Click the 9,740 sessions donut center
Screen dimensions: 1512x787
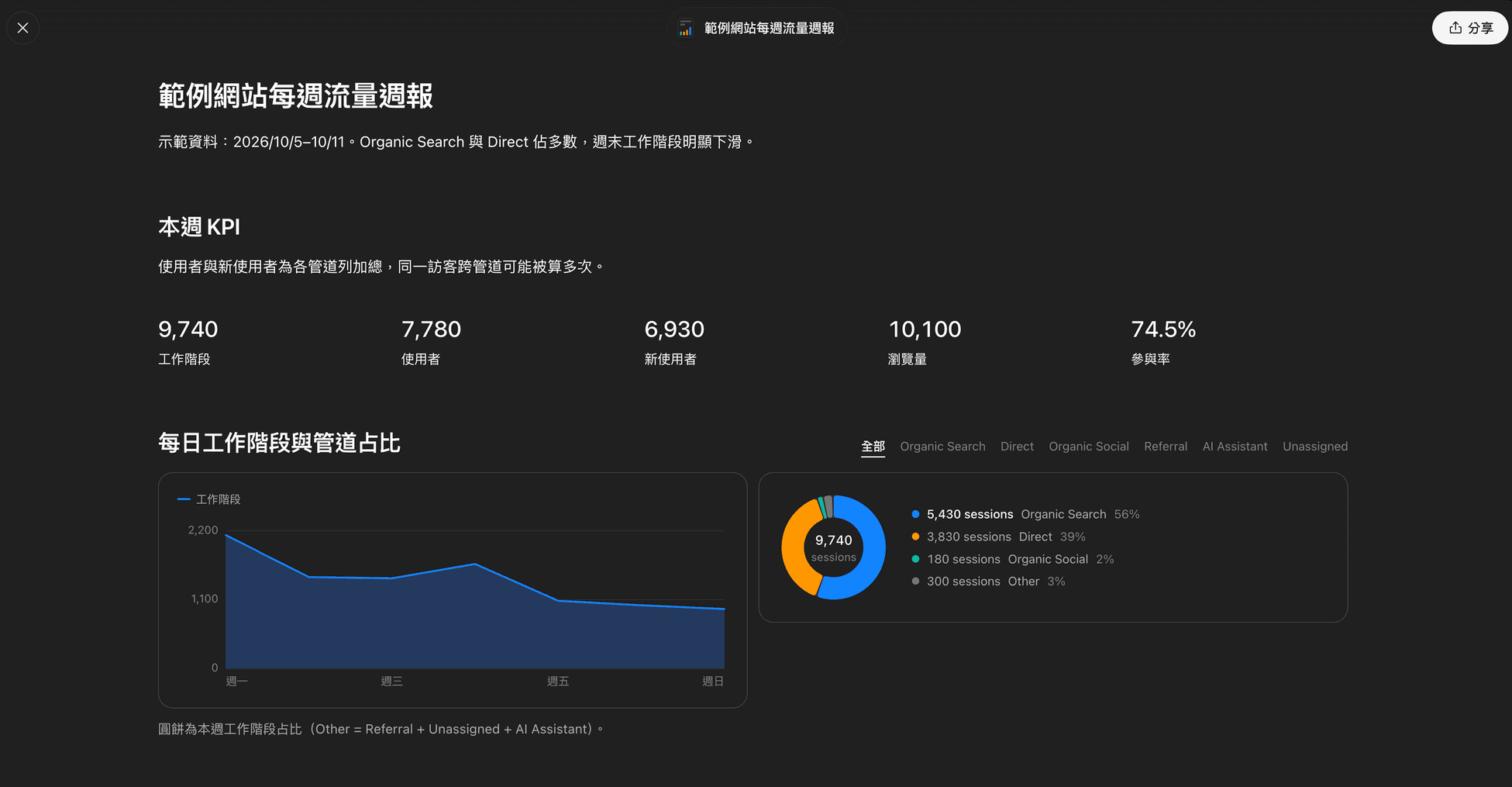tap(833, 547)
